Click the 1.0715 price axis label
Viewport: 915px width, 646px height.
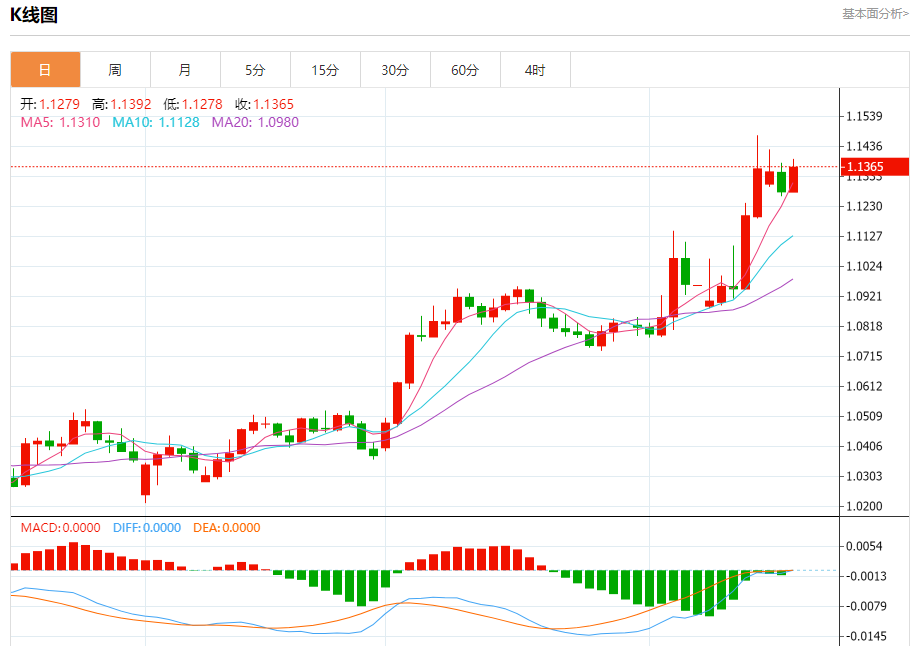pyautogui.click(x=864, y=356)
